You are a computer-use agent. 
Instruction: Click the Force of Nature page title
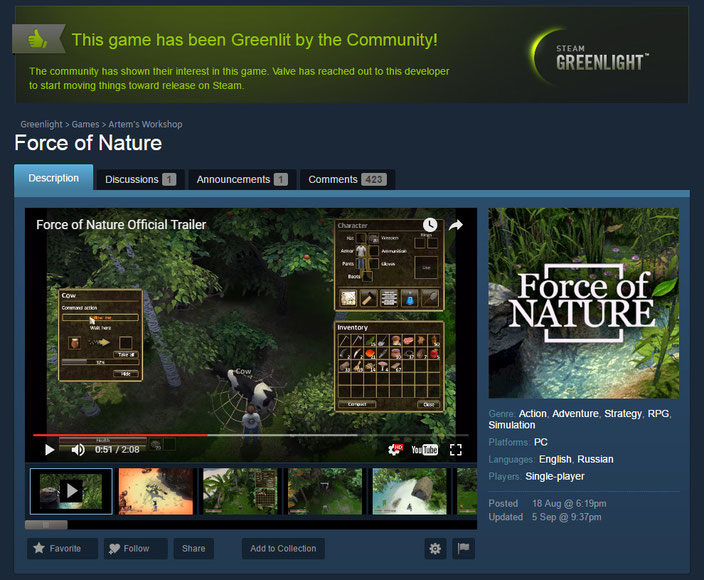[88, 143]
